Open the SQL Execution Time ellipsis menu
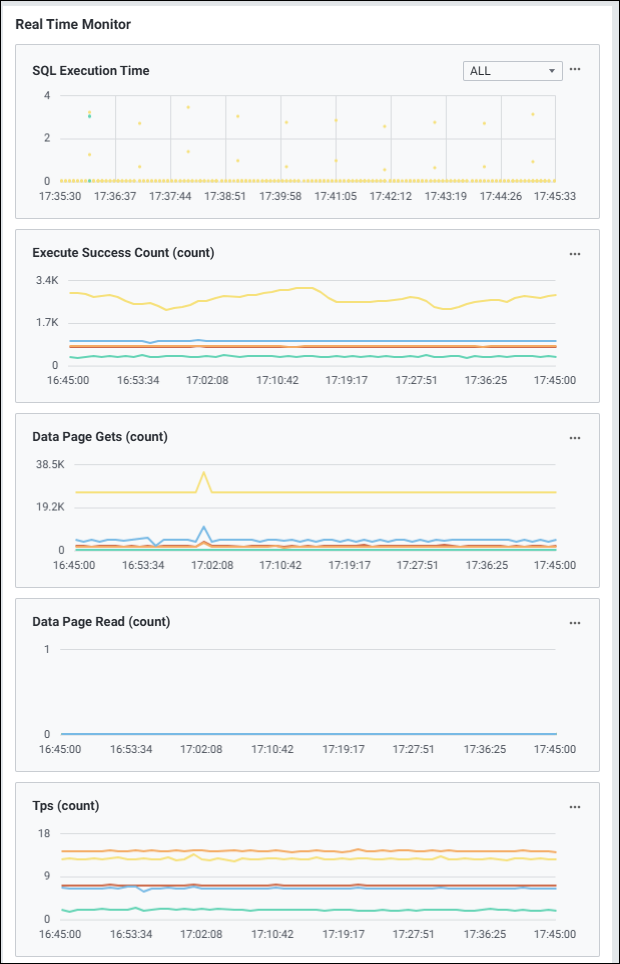Image resolution: width=620 pixels, height=964 pixels. (x=575, y=70)
